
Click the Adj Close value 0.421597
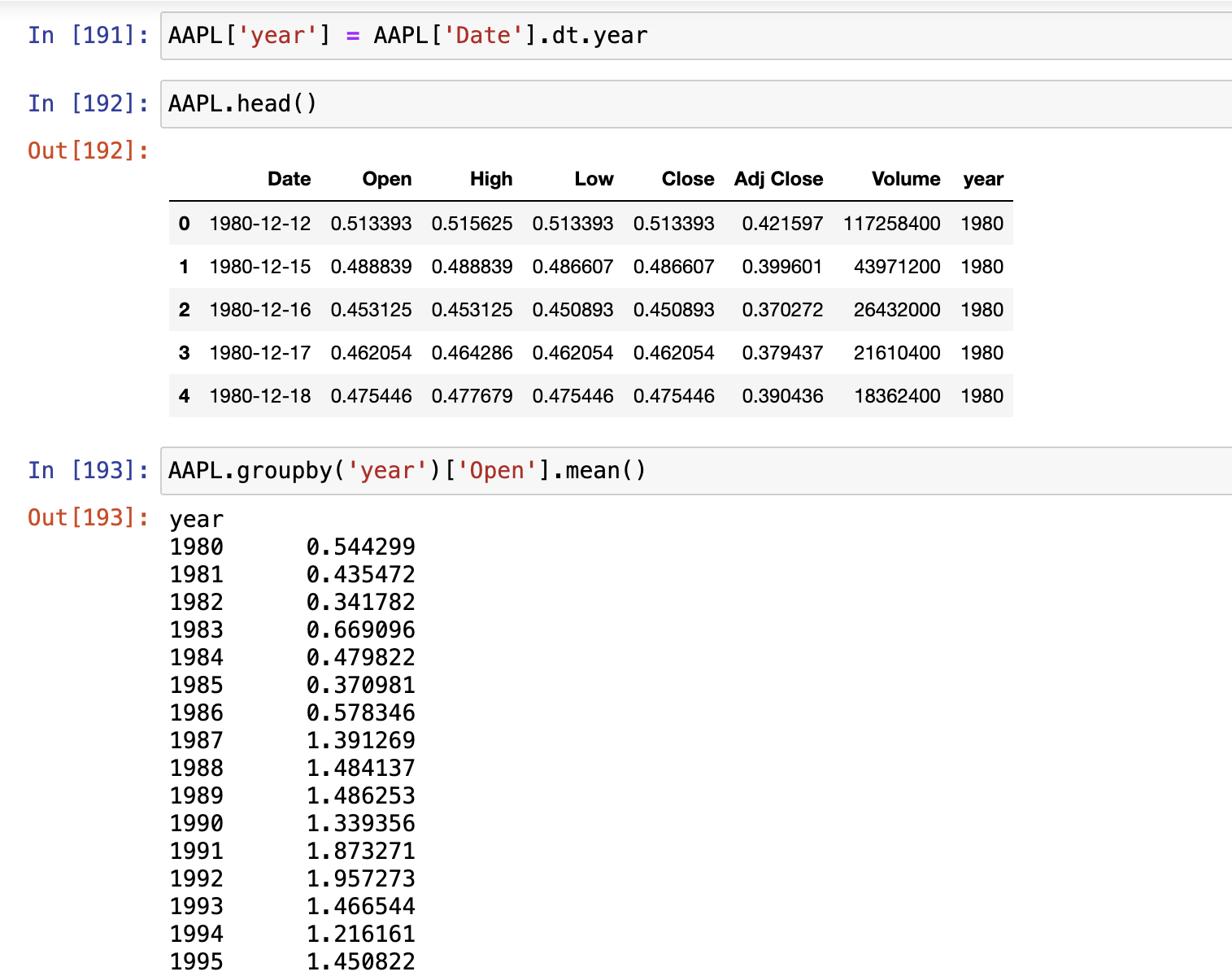pos(782,224)
